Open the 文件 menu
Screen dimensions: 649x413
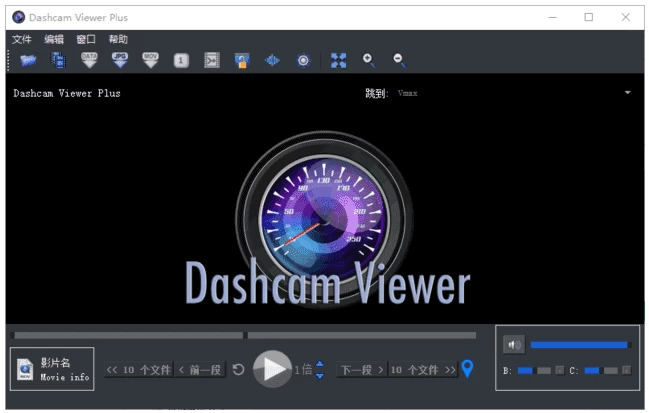click(x=22, y=39)
